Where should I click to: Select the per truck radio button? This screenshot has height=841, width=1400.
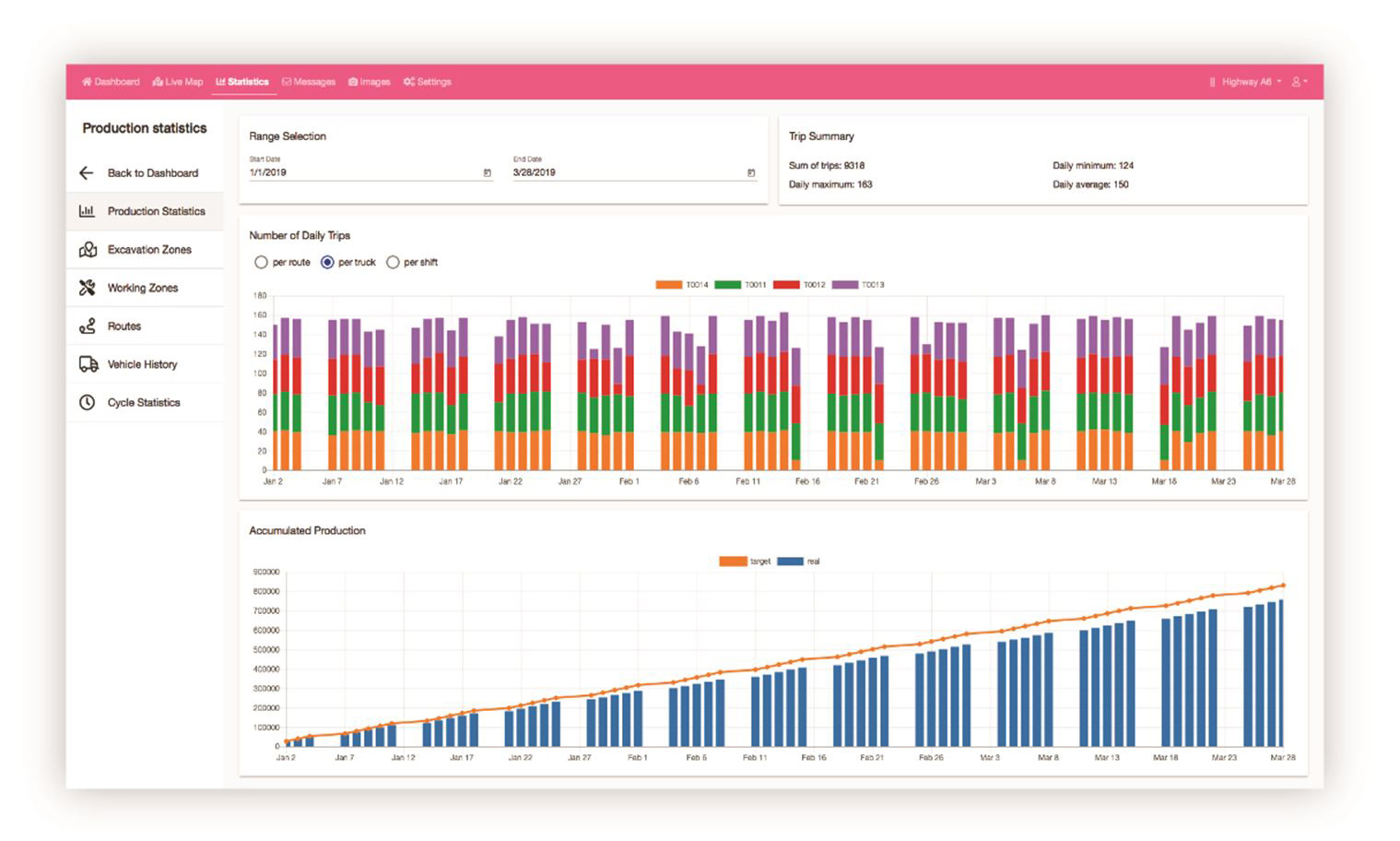click(x=327, y=263)
